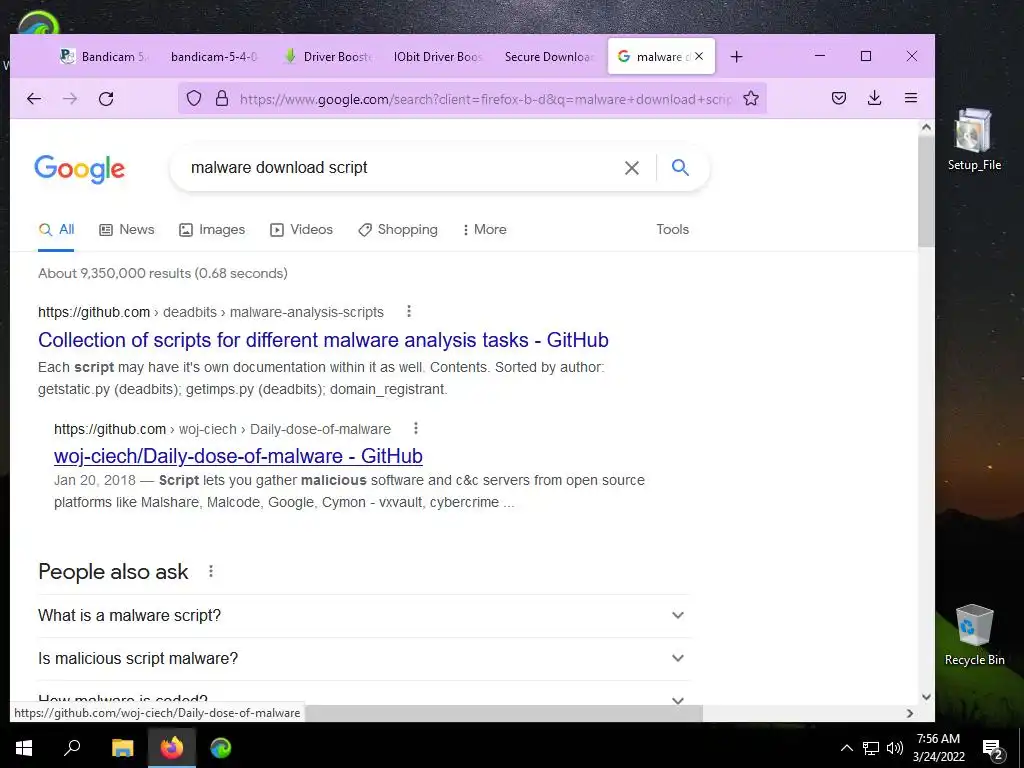Click scroll right arrow at bottom
1024x768 pixels.
pyautogui.click(x=910, y=714)
